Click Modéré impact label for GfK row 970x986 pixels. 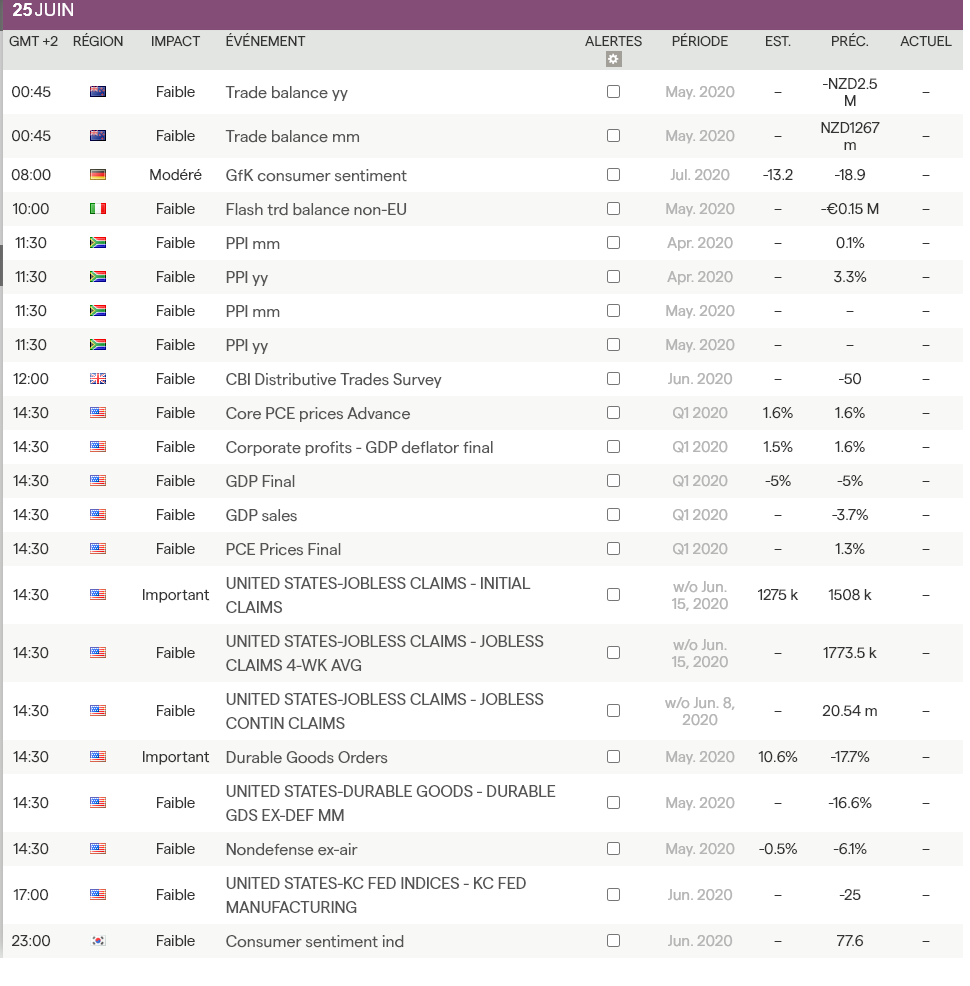click(175, 175)
